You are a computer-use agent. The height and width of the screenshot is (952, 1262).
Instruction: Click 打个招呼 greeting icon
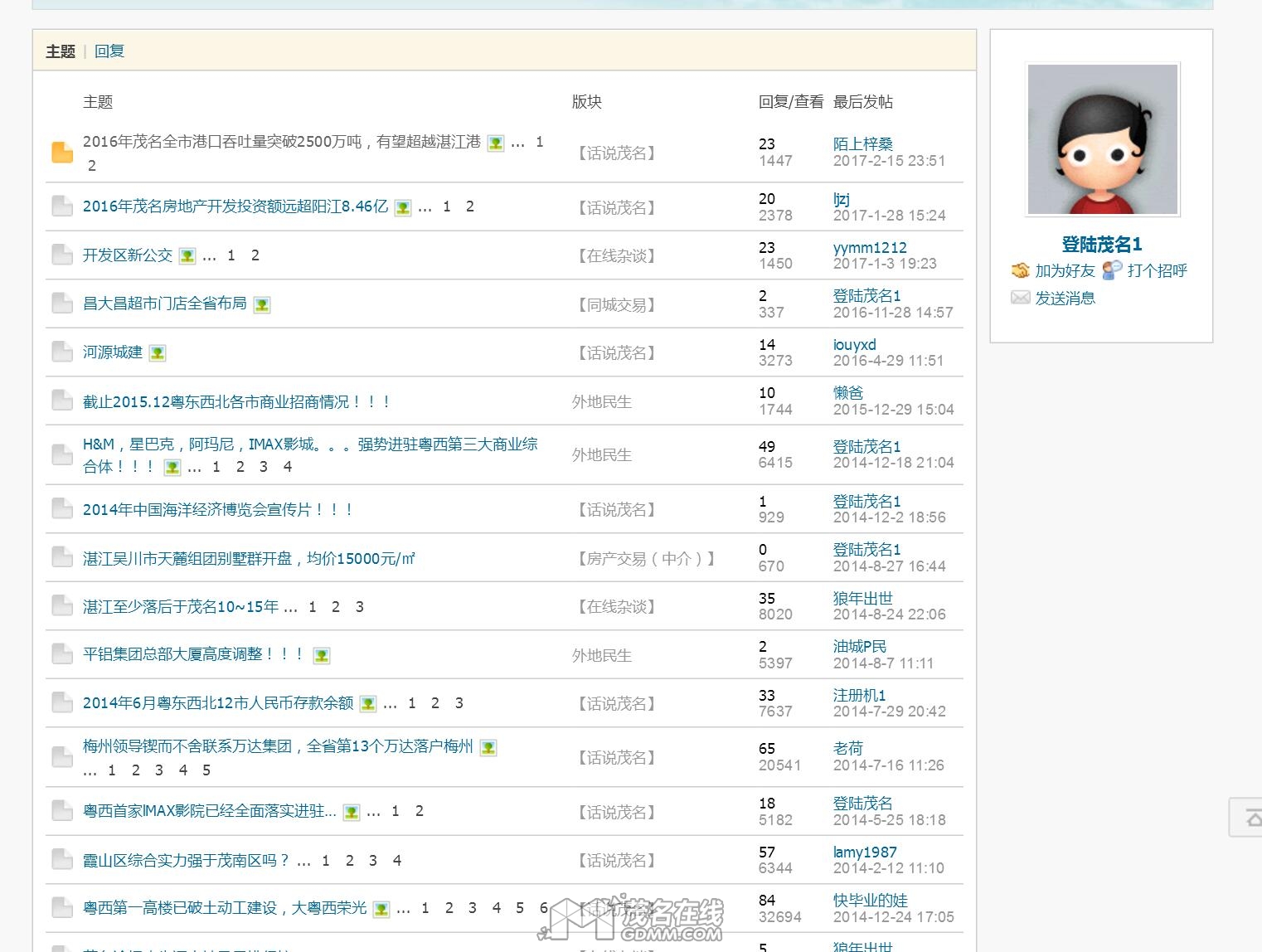pos(1113,270)
